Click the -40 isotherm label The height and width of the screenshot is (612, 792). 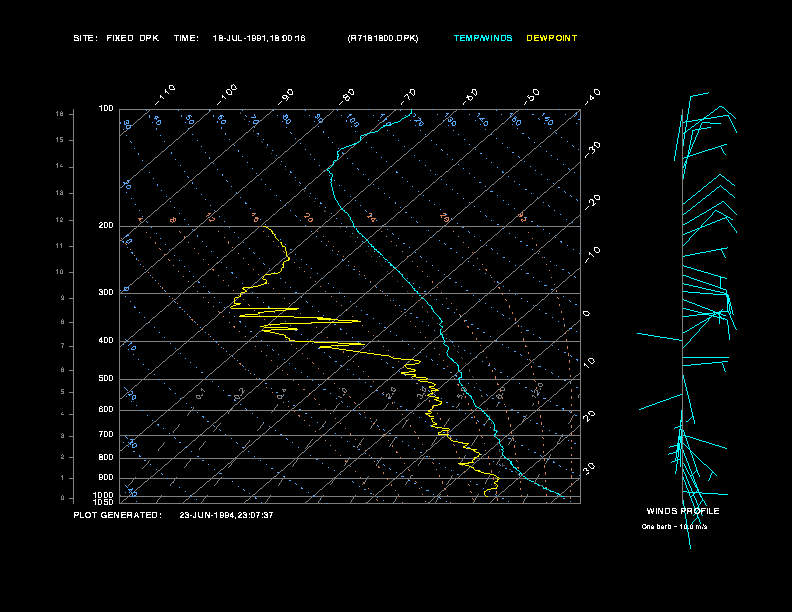(x=593, y=96)
